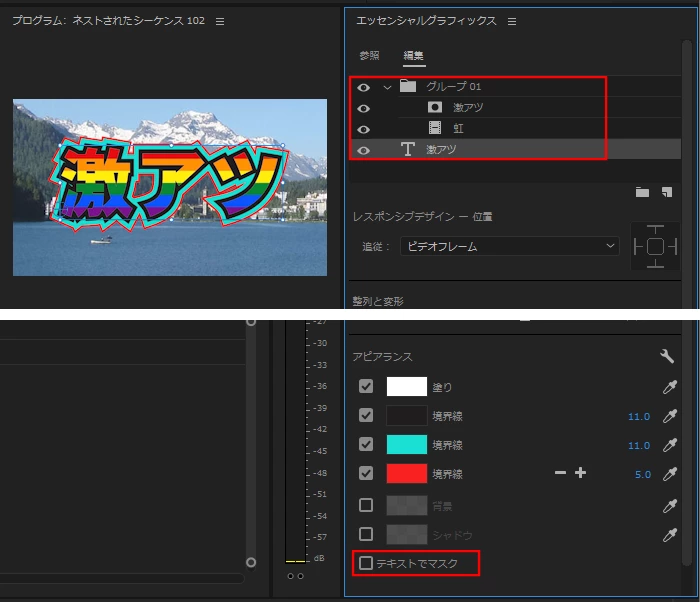Viewport: 700px width, 602px height.
Task: Open the red stroke color swatch
Action: point(407,473)
